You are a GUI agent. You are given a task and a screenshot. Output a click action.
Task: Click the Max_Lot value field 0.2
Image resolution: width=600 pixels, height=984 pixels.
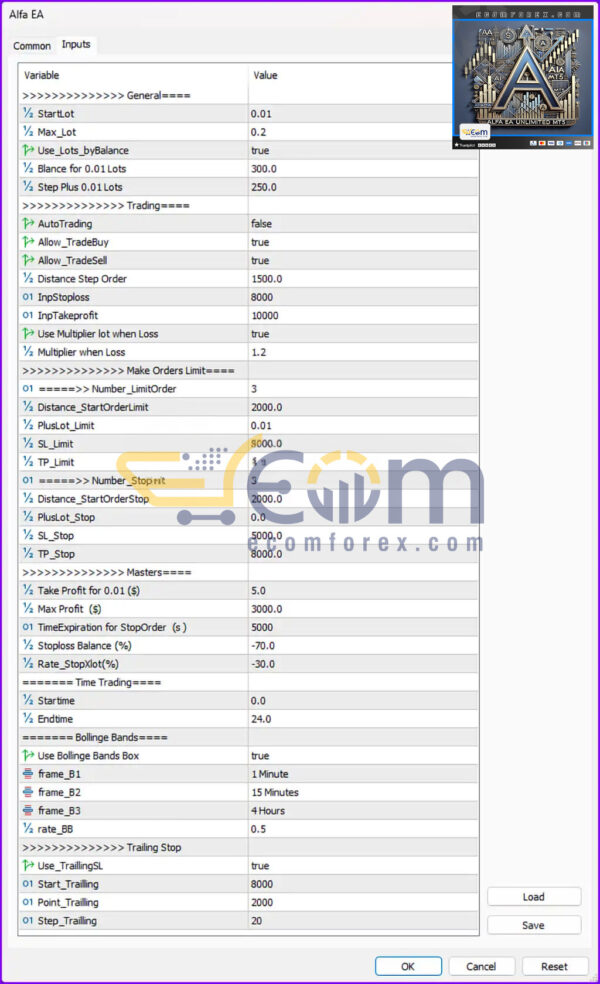tap(362, 133)
